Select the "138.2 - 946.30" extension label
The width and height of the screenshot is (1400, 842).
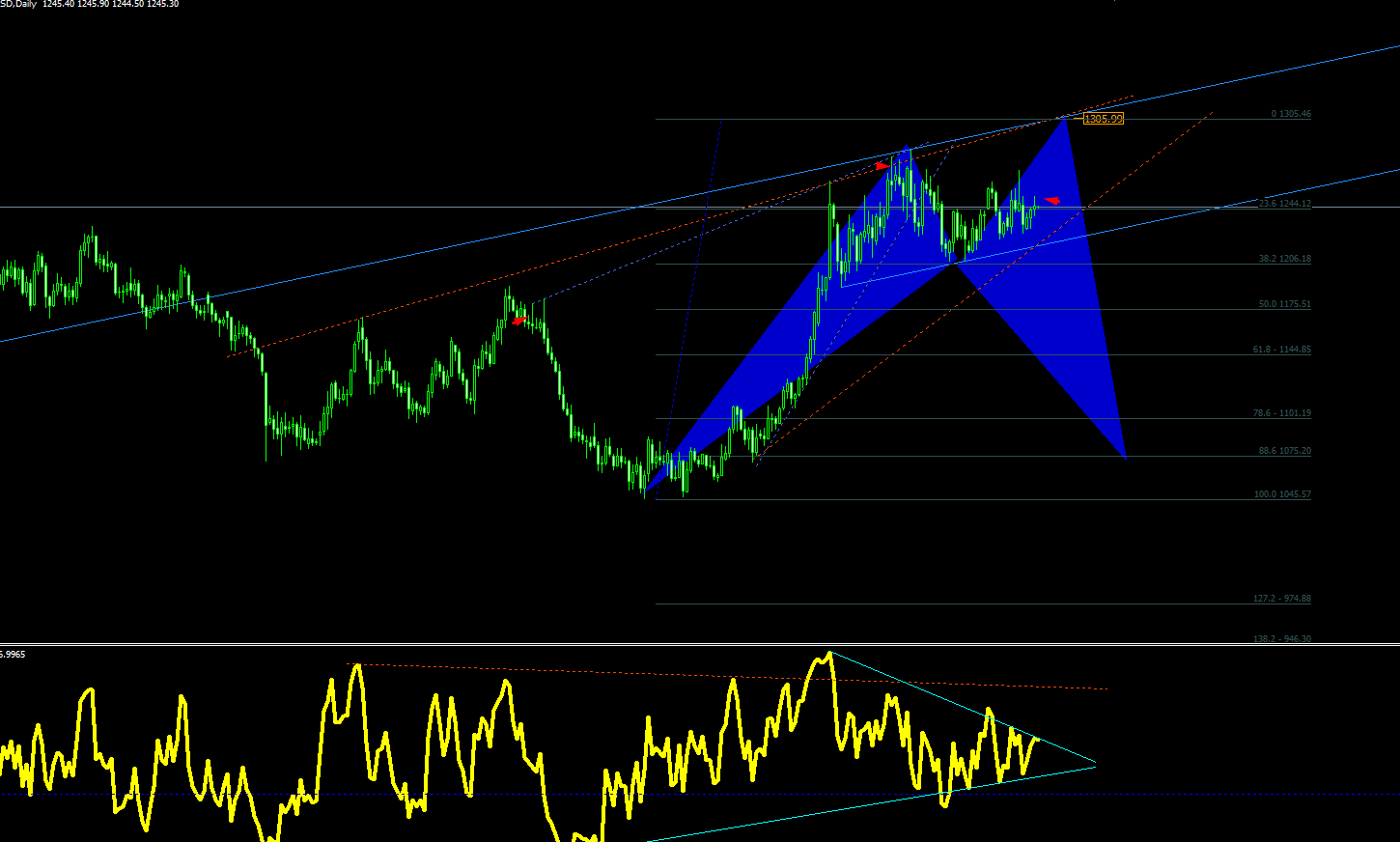[x=1282, y=638]
